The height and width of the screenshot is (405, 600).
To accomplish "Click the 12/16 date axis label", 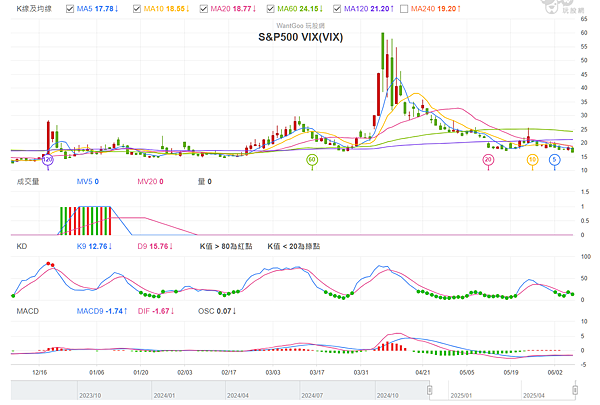I will (39, 372).
